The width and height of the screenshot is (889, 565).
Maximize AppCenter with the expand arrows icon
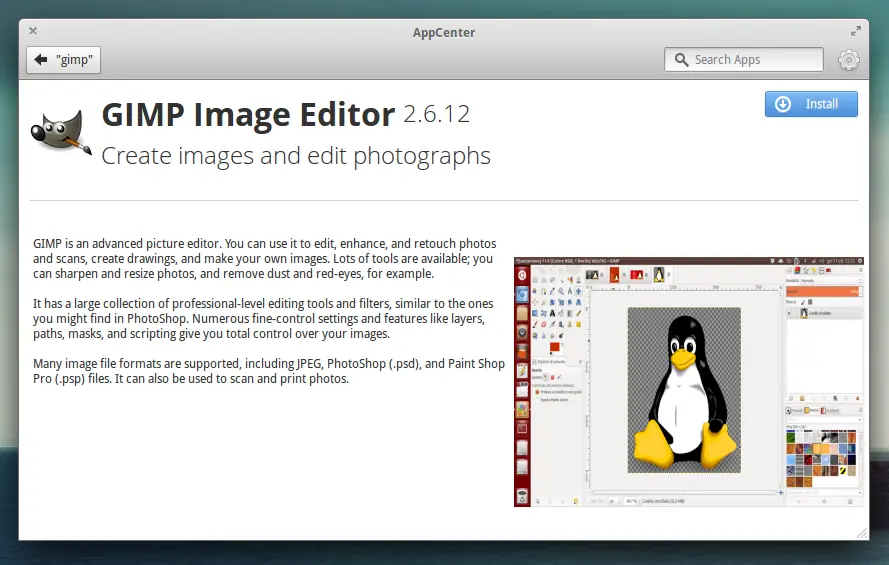pyautogui.click(x=856, y=31)
